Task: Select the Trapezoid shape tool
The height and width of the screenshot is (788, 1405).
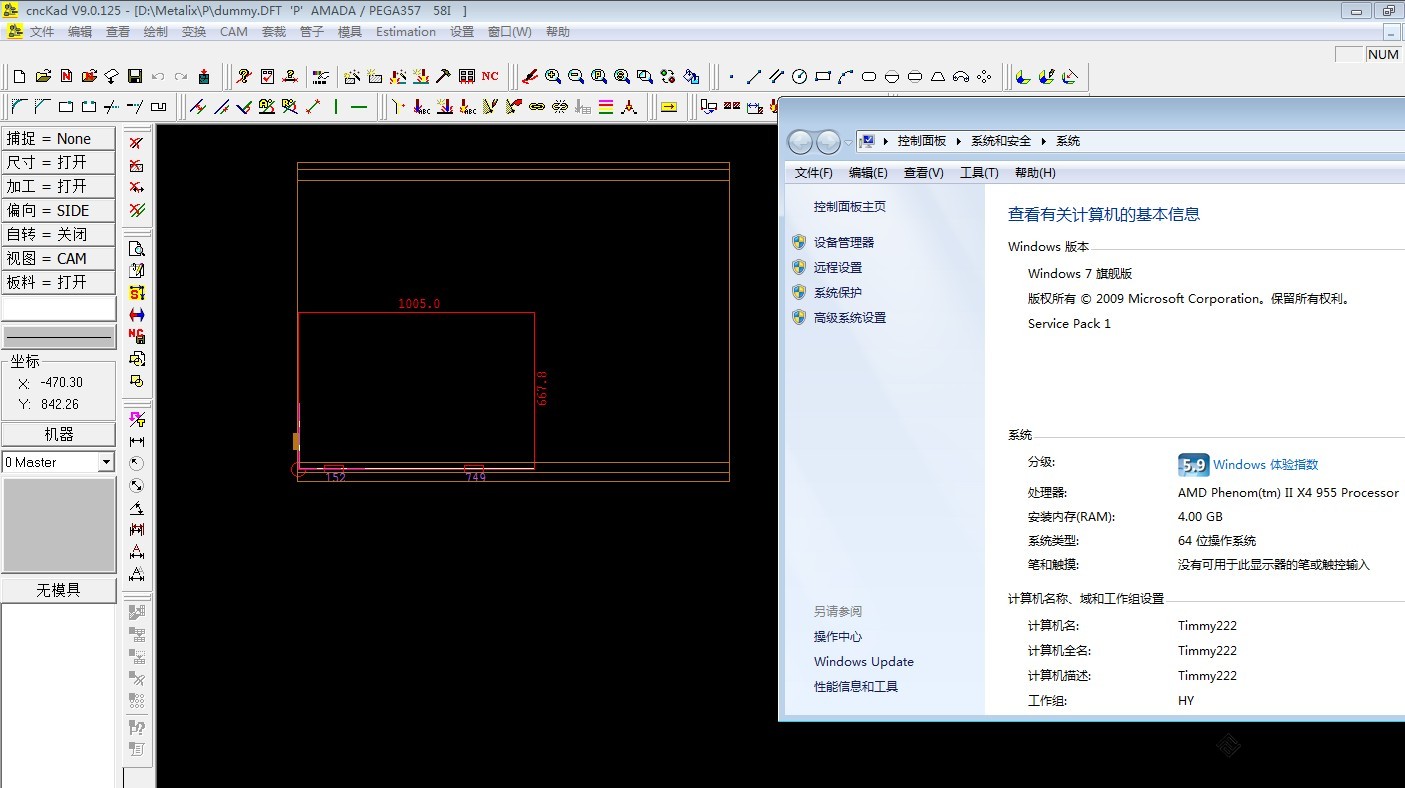Action: point(938,76)
